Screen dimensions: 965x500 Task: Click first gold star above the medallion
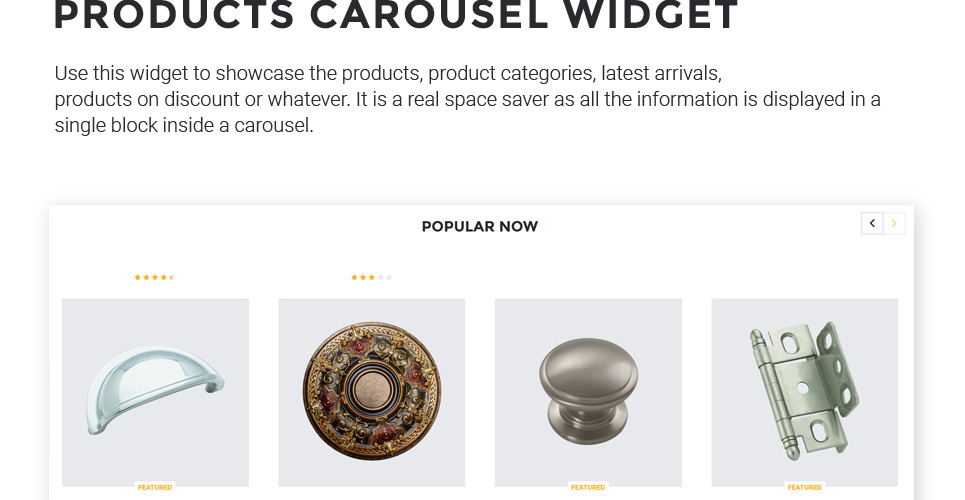coord(354,277)
